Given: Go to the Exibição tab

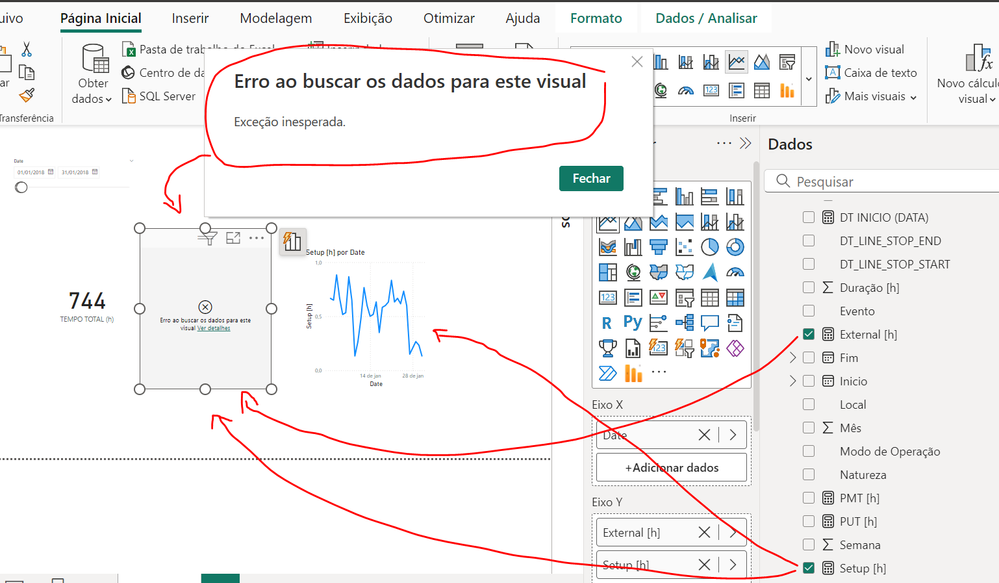Looking at the screenshot, I should point(368,18).
